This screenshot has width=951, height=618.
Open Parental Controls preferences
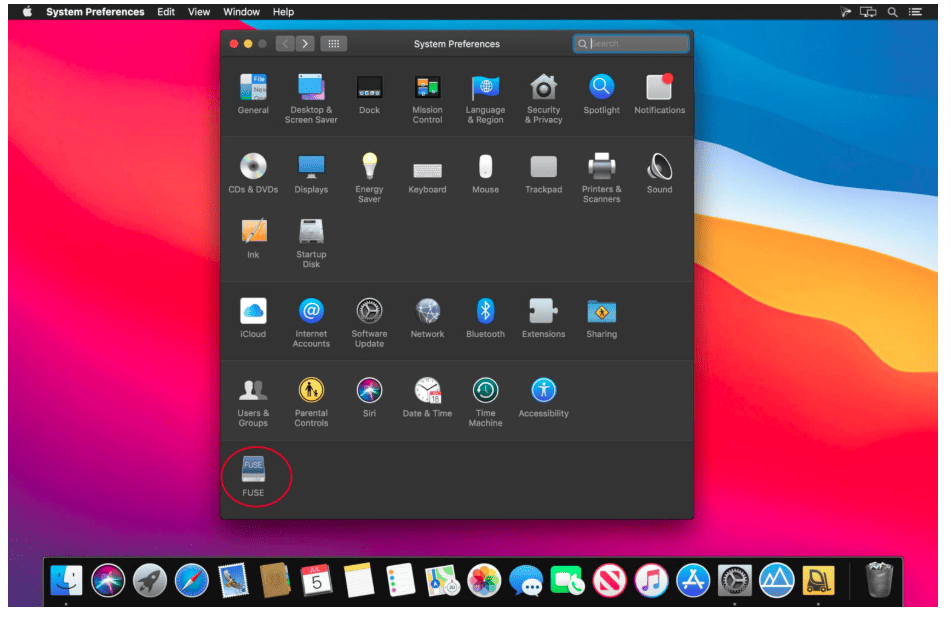[311, 401]
